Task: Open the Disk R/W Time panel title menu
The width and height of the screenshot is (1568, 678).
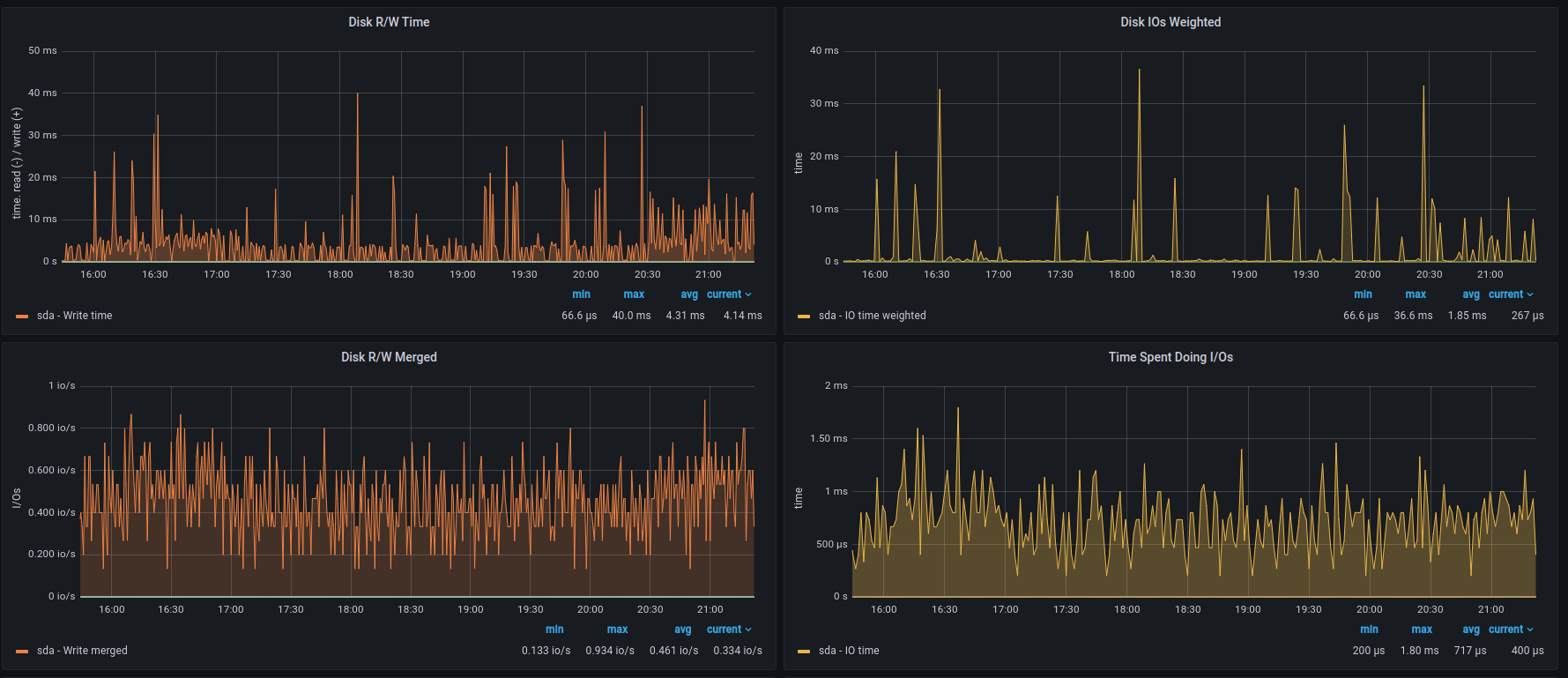Action: tap(389, 22)
